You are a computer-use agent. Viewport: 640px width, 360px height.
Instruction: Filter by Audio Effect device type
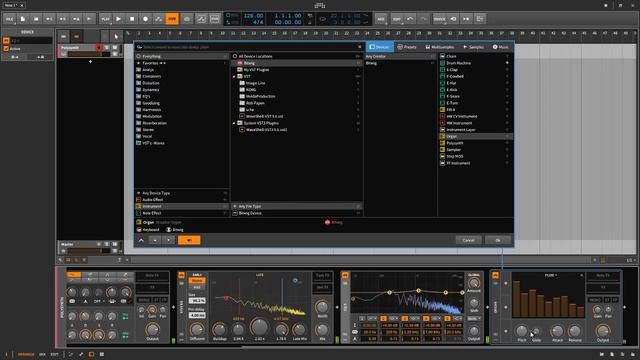182,200
